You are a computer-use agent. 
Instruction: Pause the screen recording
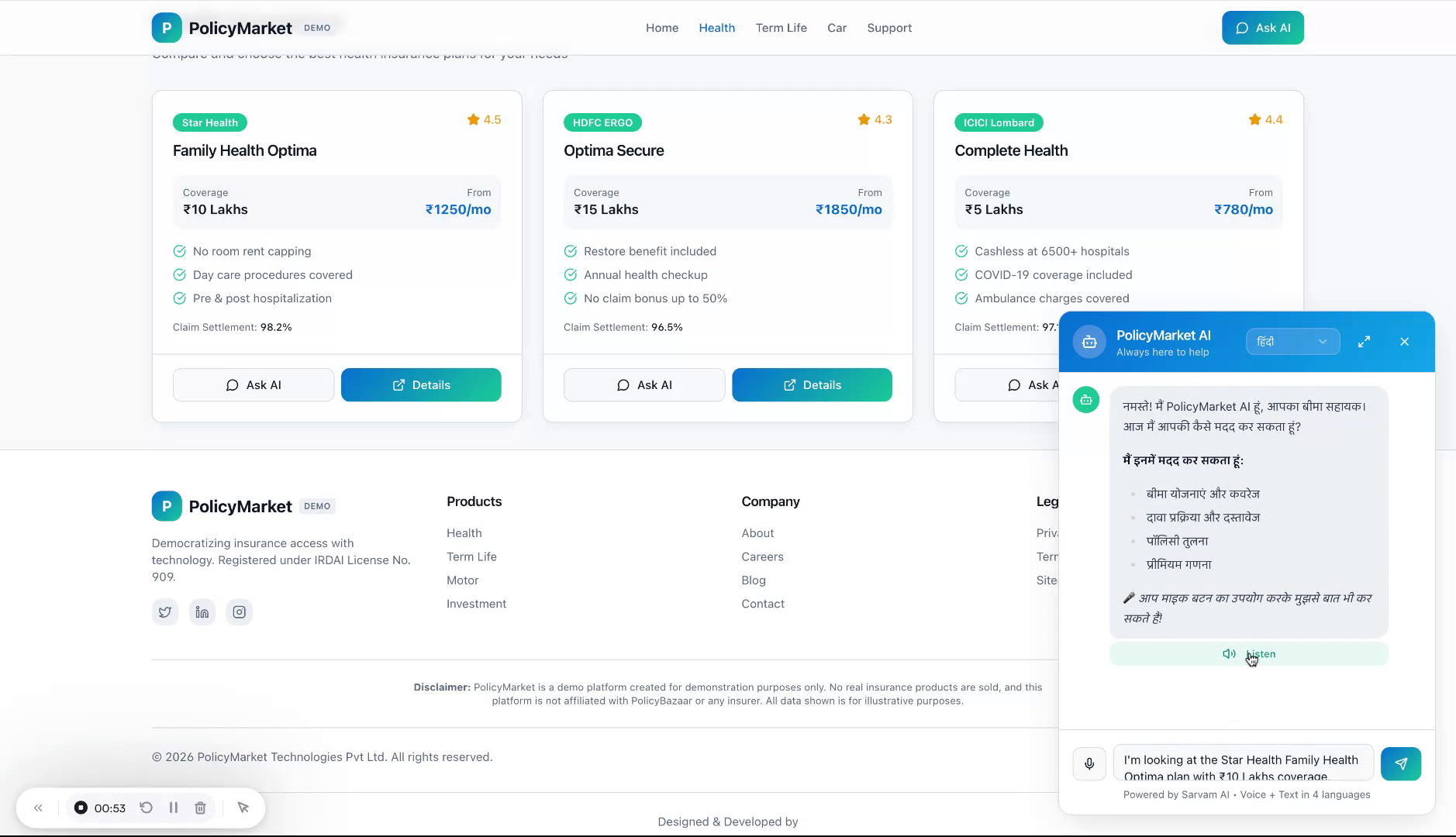click(x=174, y=807)
